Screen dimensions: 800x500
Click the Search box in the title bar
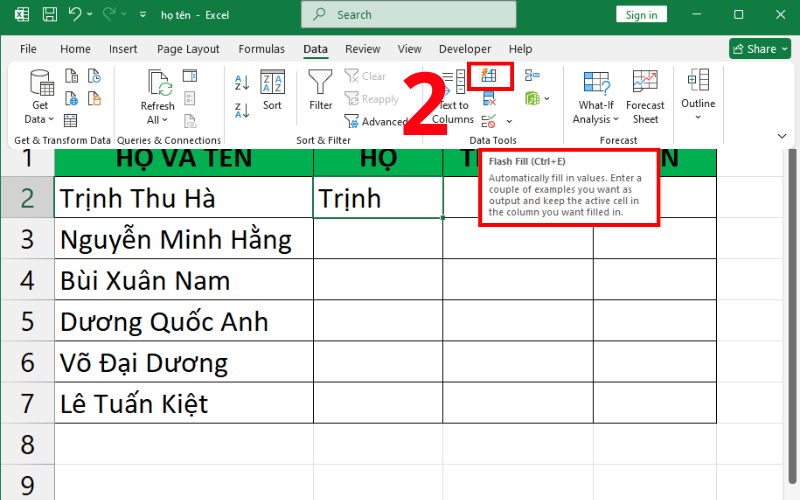pyautogui.click(x=409, y=15)
